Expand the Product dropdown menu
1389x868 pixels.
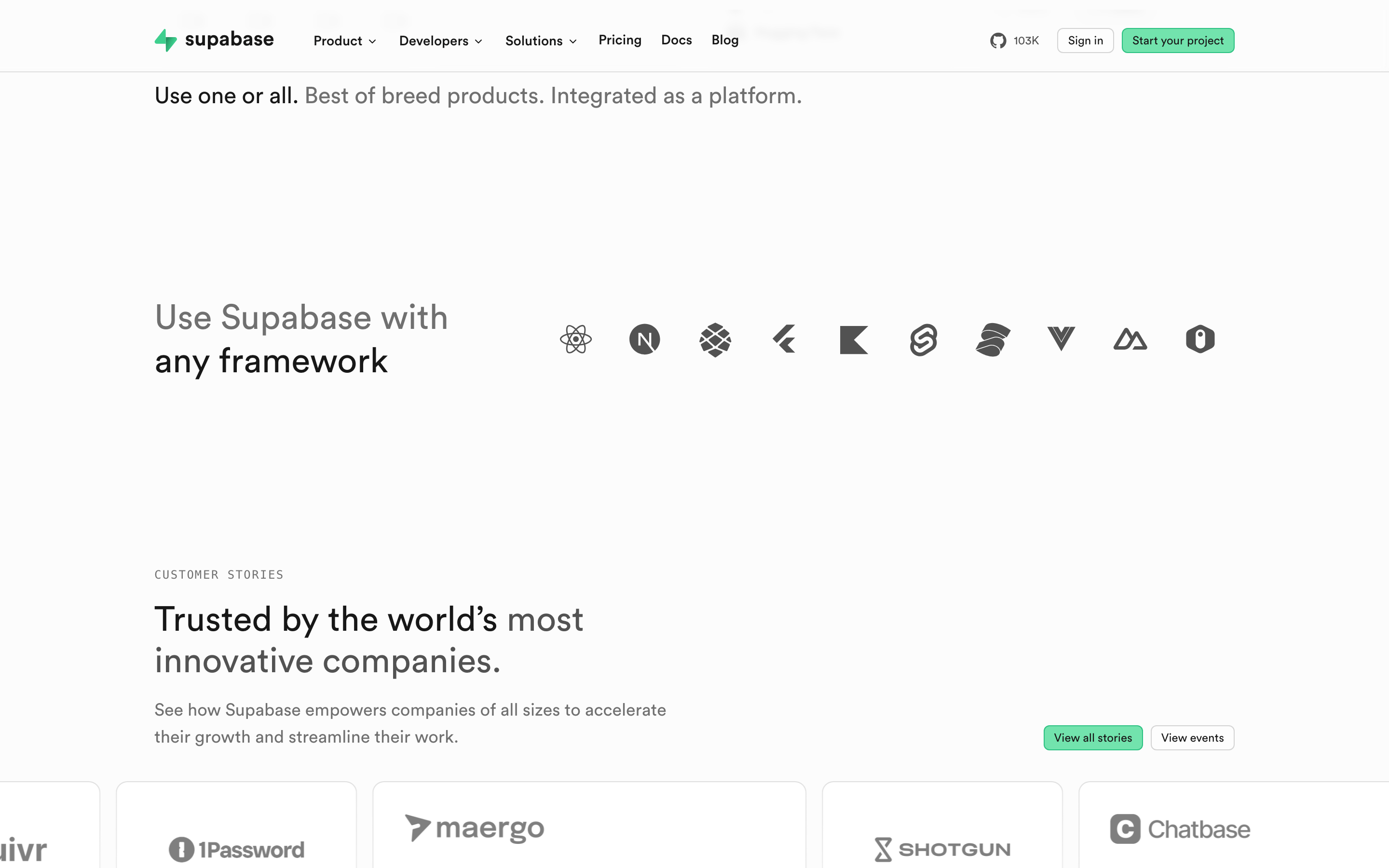345,41
